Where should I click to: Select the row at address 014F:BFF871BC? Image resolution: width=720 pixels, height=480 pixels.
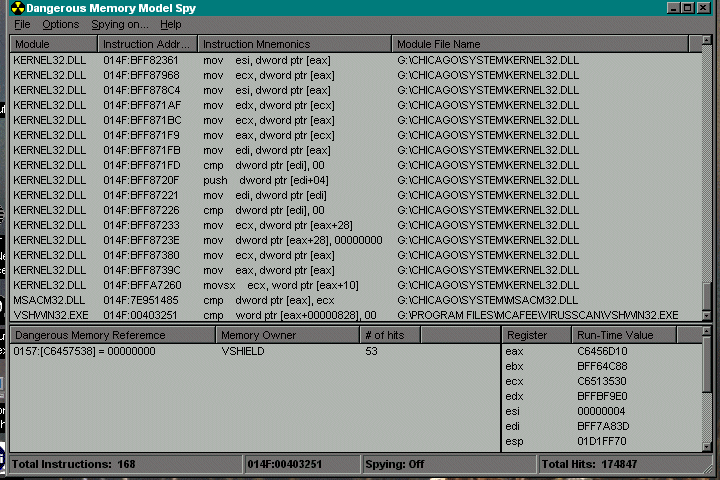(356, 120)
